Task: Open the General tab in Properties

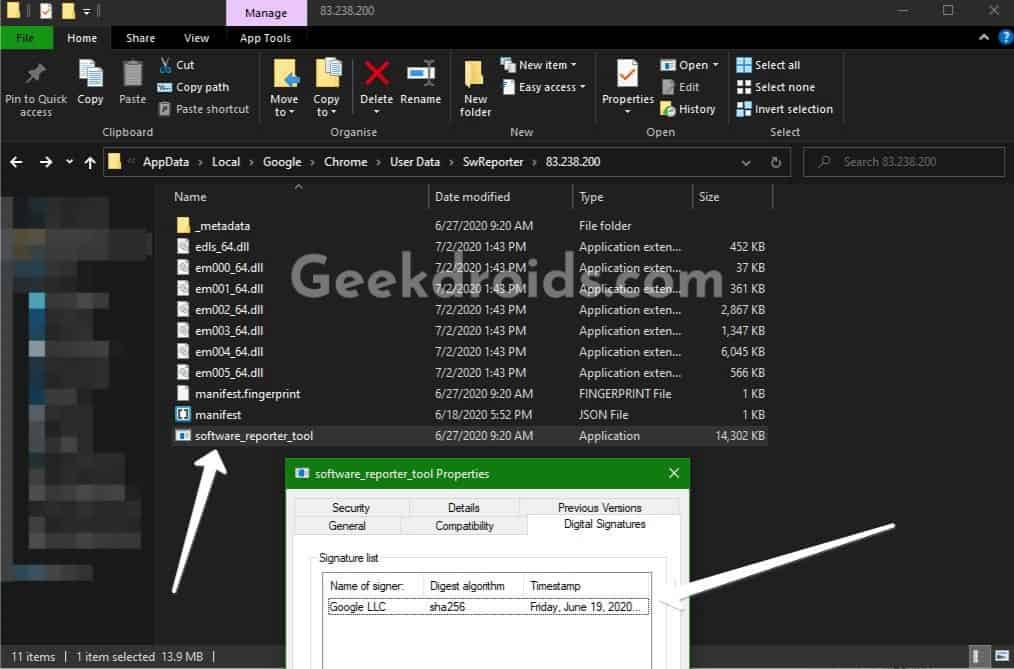Action: pyautogui.click(x=347, y=526)
